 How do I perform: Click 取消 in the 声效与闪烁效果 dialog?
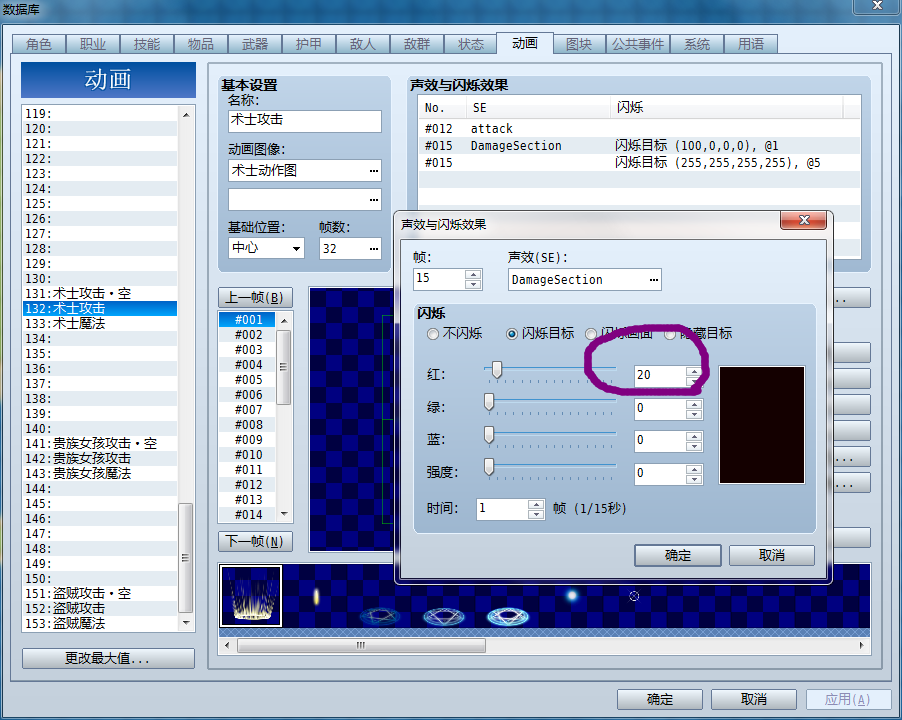[x=771, y=556]
